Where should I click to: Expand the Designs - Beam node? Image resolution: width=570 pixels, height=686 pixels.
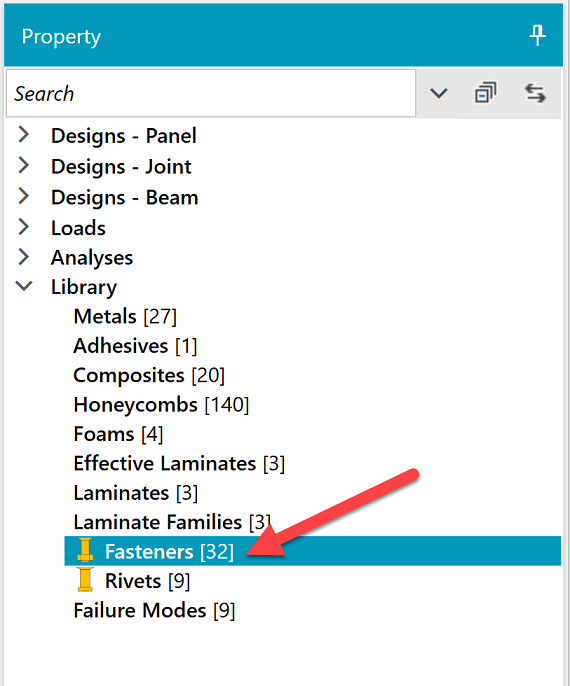point(24,196)
